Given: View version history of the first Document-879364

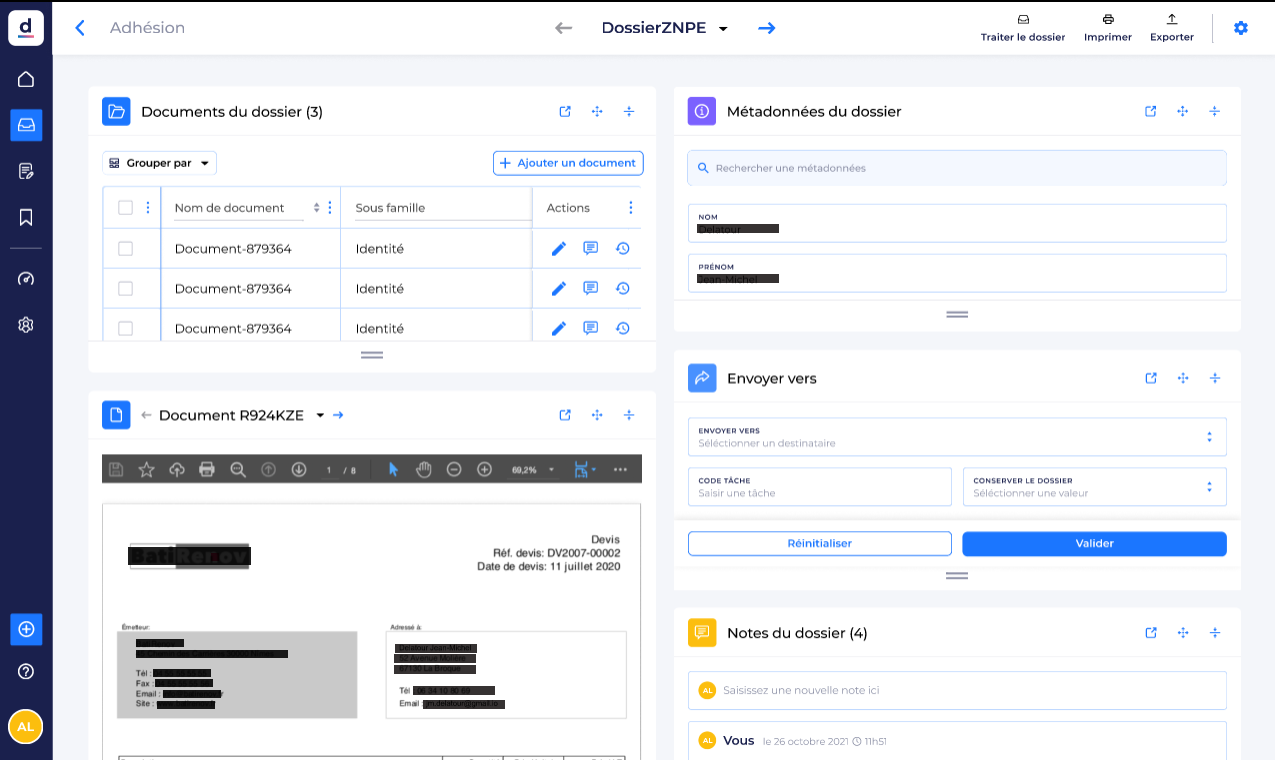Looking at the screenshot, I should click(x=622, y=248).
